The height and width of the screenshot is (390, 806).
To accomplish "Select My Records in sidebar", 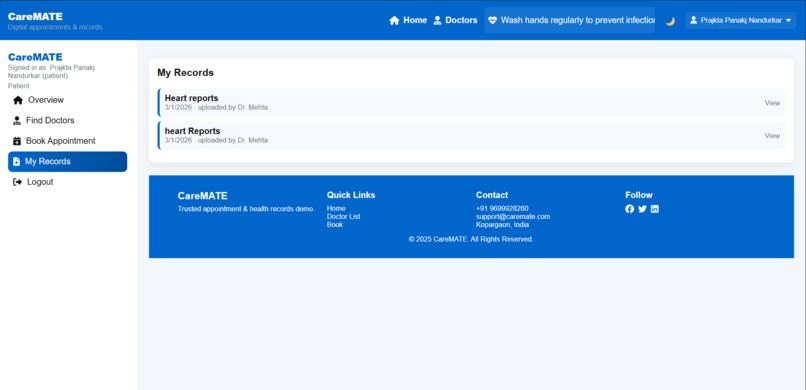I will 67,161.
